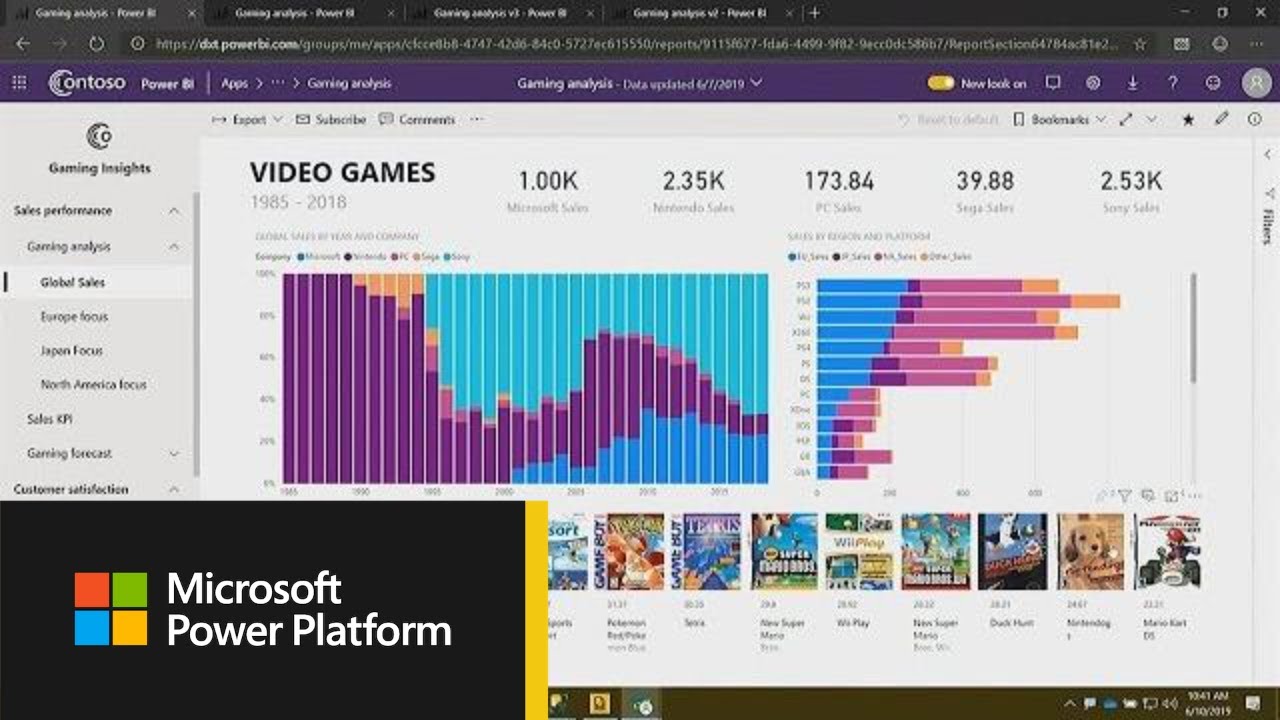
Task: Select the Mario Kart DS thumbnail
Action: pos(1168,551)
